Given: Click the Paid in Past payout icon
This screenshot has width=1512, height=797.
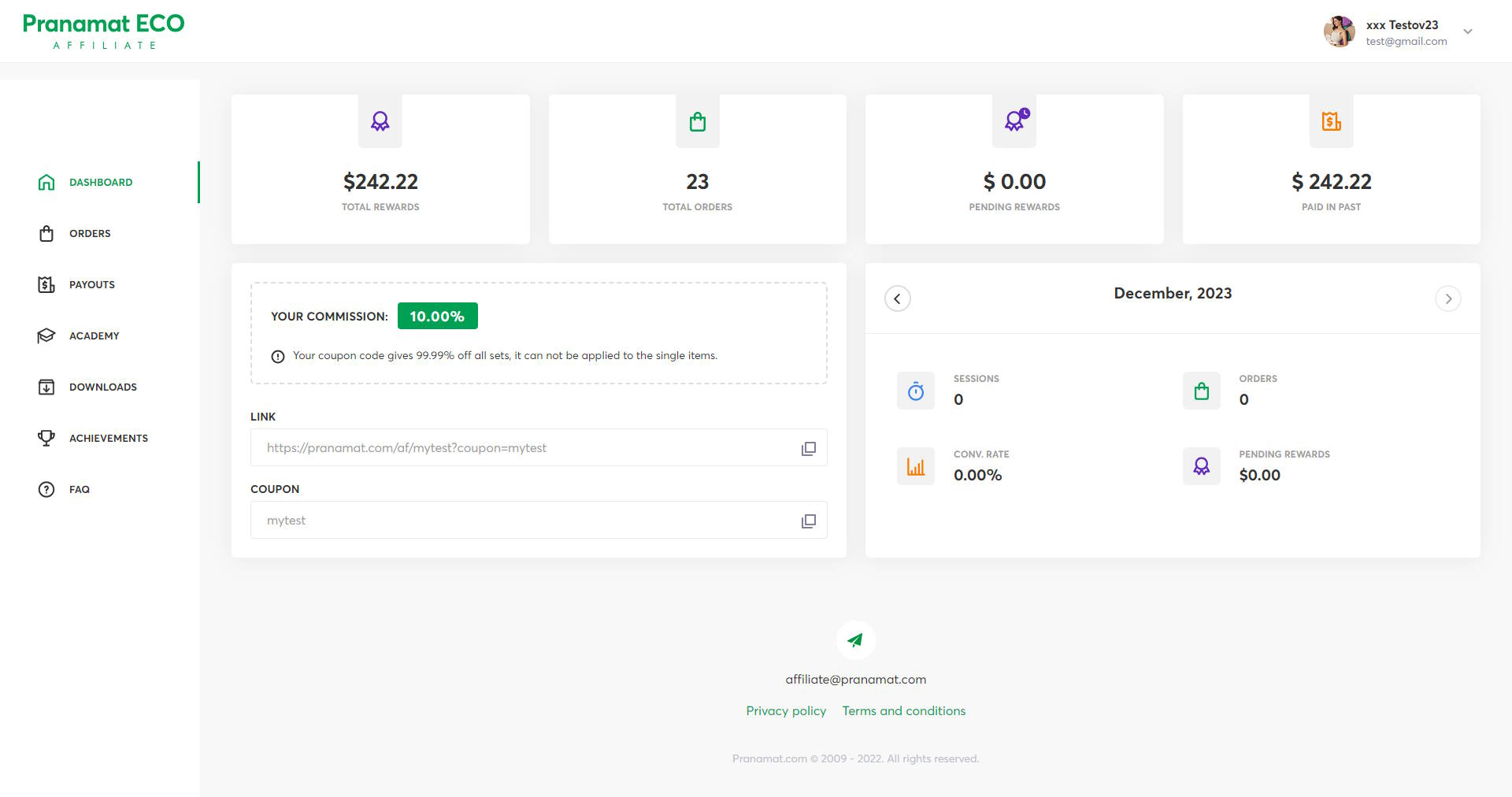Looking at the screenshot, I should [x=1331, y=121].
